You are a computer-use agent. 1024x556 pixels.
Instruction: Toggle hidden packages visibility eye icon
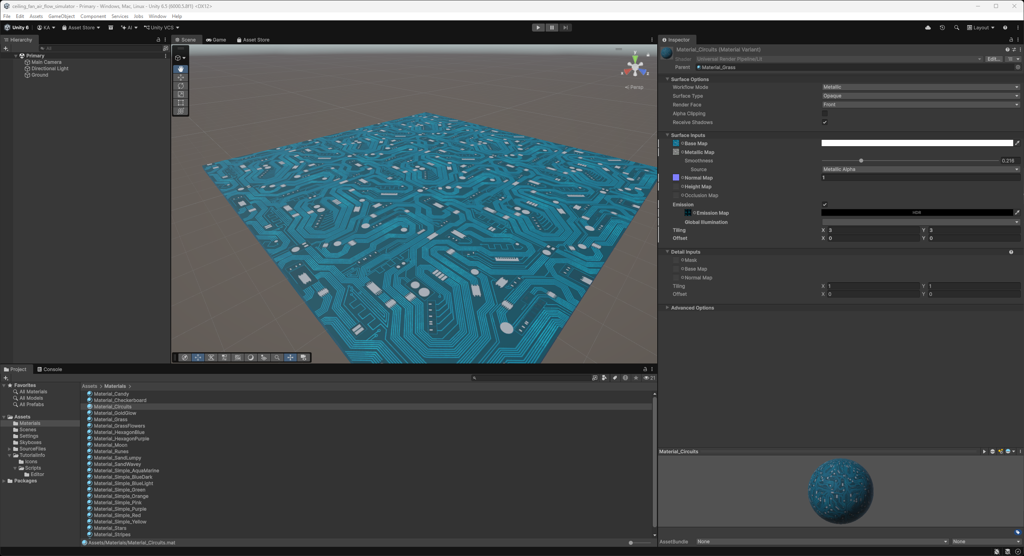pos(648,378)
